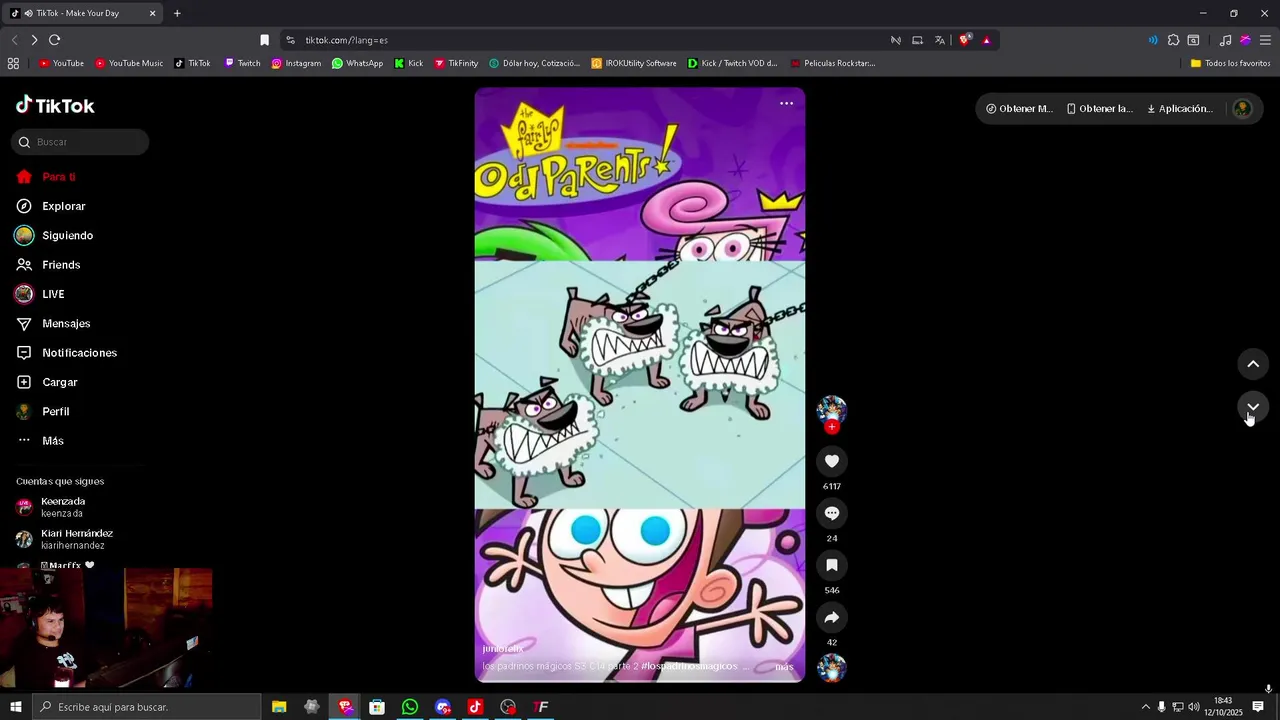Open the Para ti feed

pos(46,177)
